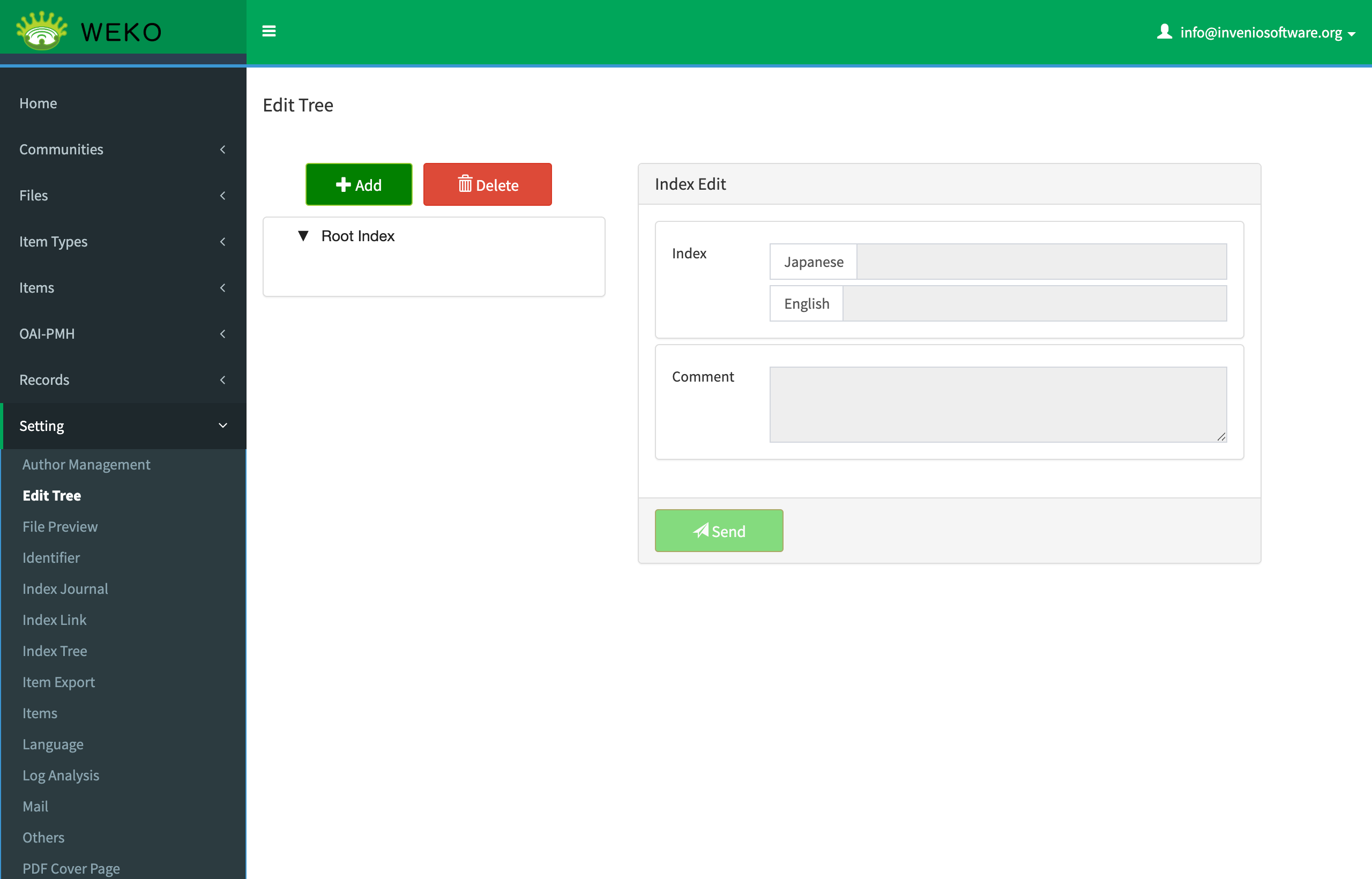The height and width of the screenshot is (879, 1372).
Task: Grab the Comment textarea resize handle
Action: [x=1221, y=437]
